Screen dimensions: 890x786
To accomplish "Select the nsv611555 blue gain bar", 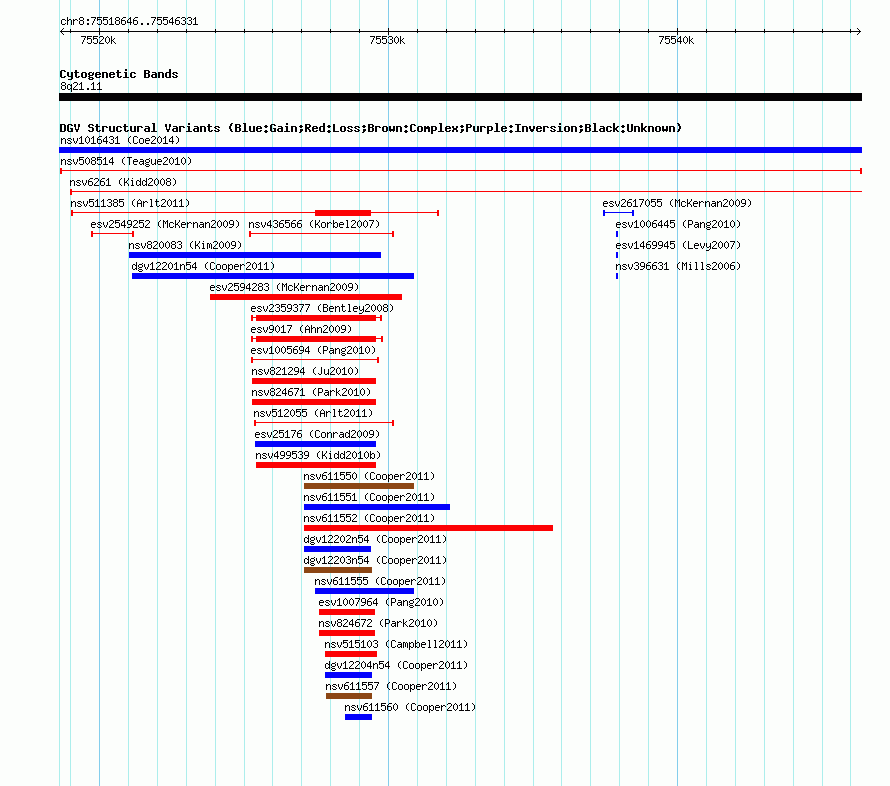I will pos(364,591).
